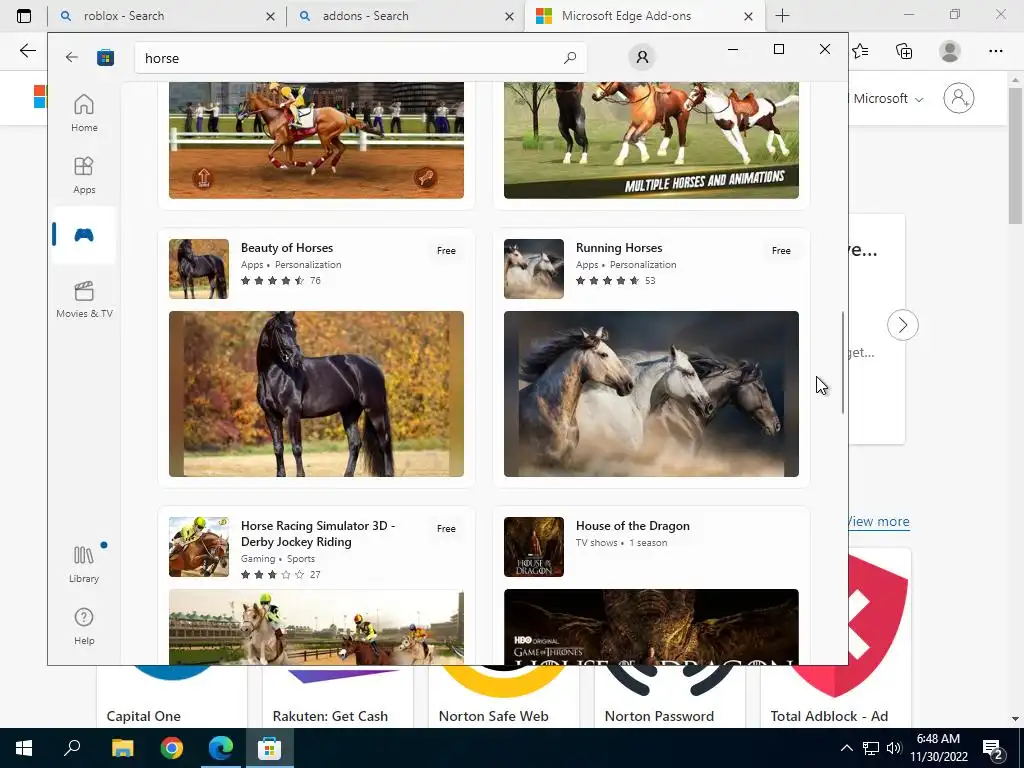The height and width of the screenshot is (768, 1024).
Task: Open View more link on Add-ons page
Action: pos(878,521)
